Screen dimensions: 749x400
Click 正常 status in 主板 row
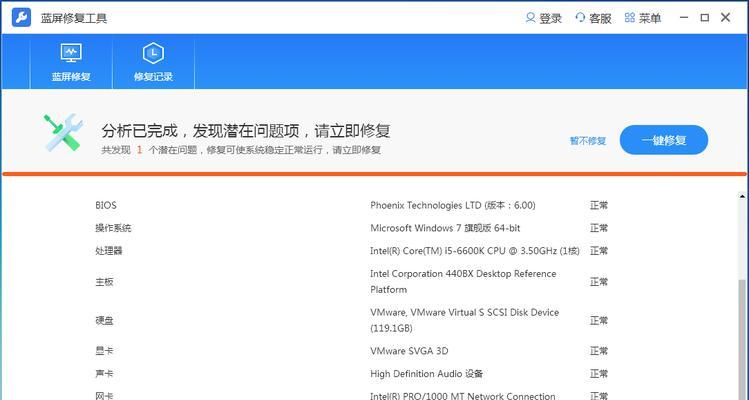pyautogui.click(x=599, y=282)
